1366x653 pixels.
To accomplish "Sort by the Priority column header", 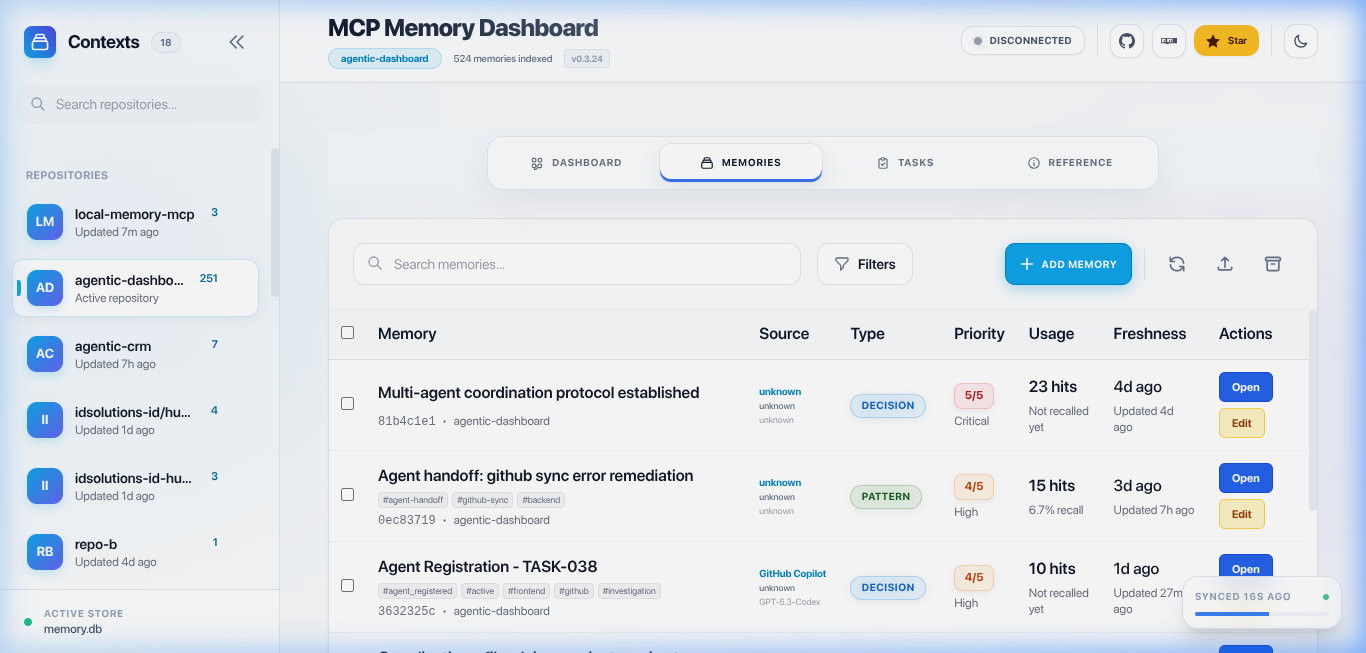I will coord(979,334).
